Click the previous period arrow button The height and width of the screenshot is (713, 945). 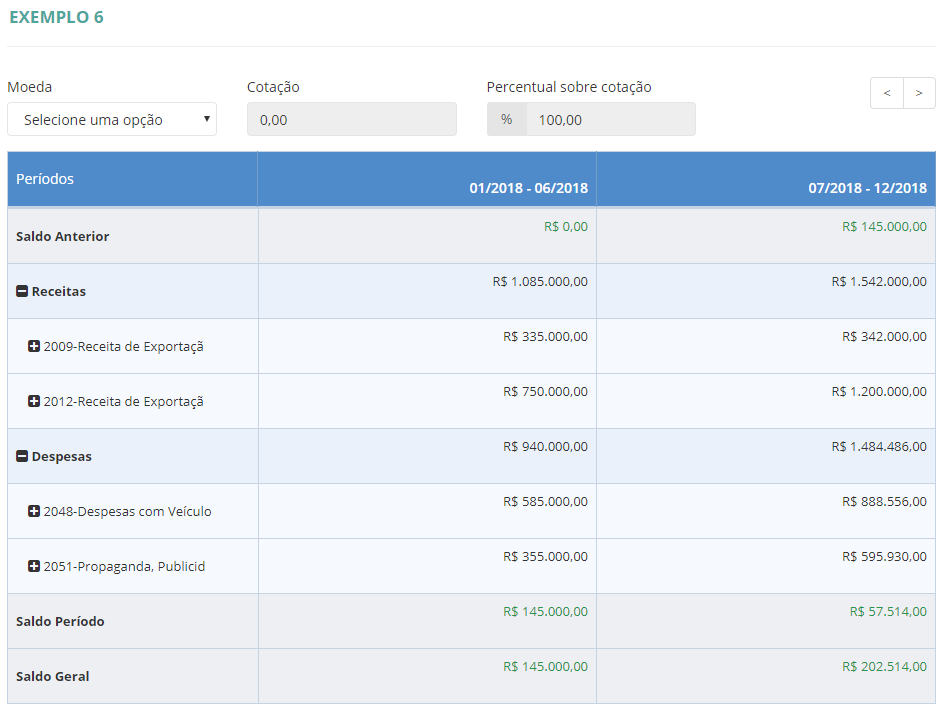[x=886, y=93]
